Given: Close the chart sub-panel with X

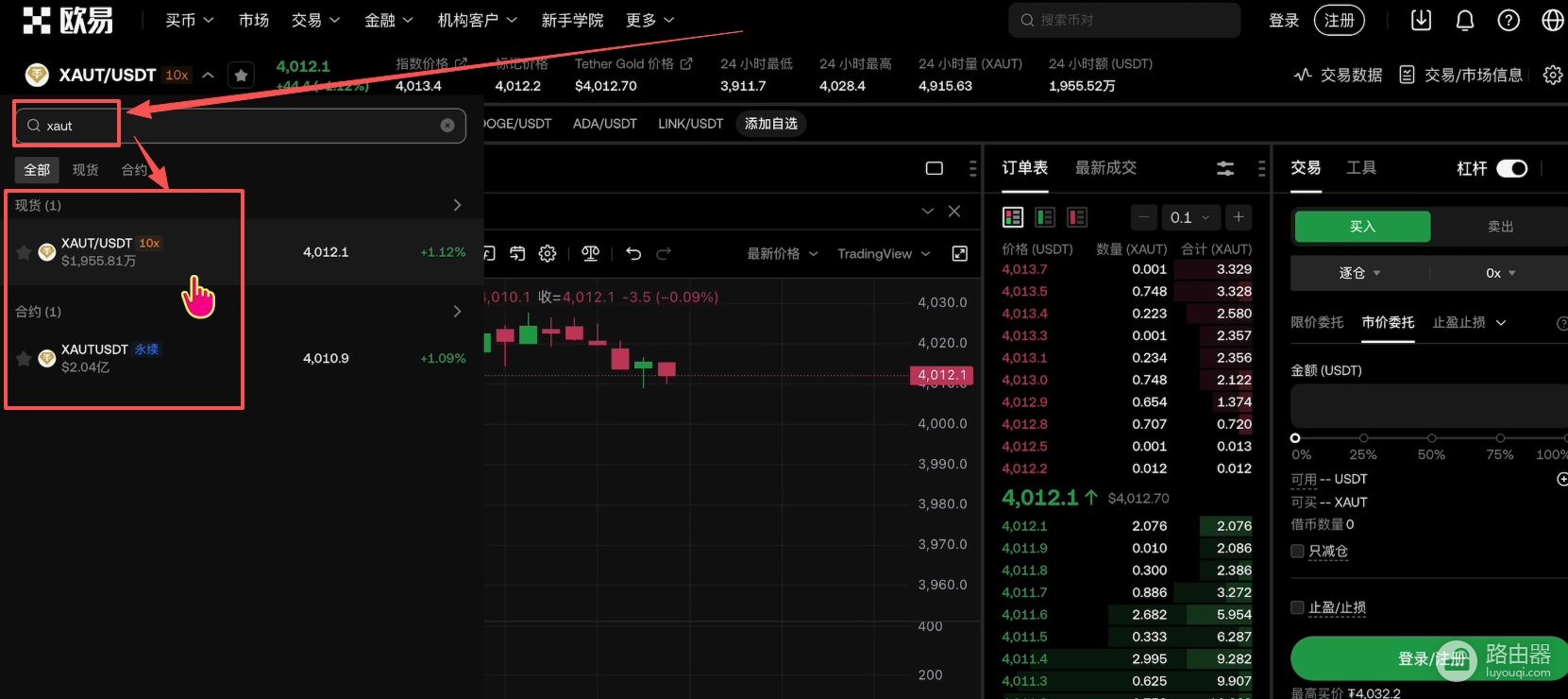Looking at the screenshot, I should coord(954,211).
